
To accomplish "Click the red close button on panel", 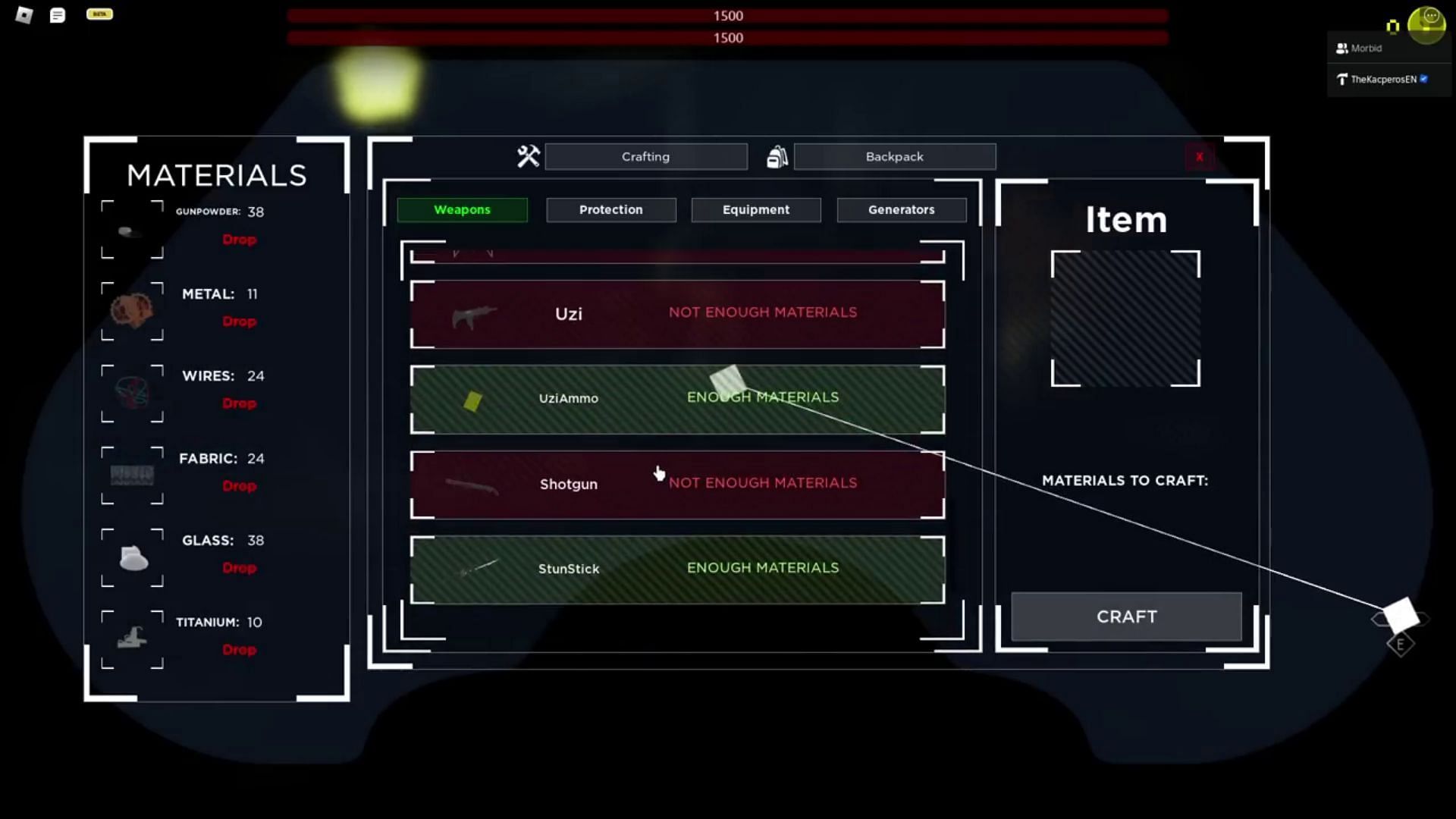I will coord(1199,156).
